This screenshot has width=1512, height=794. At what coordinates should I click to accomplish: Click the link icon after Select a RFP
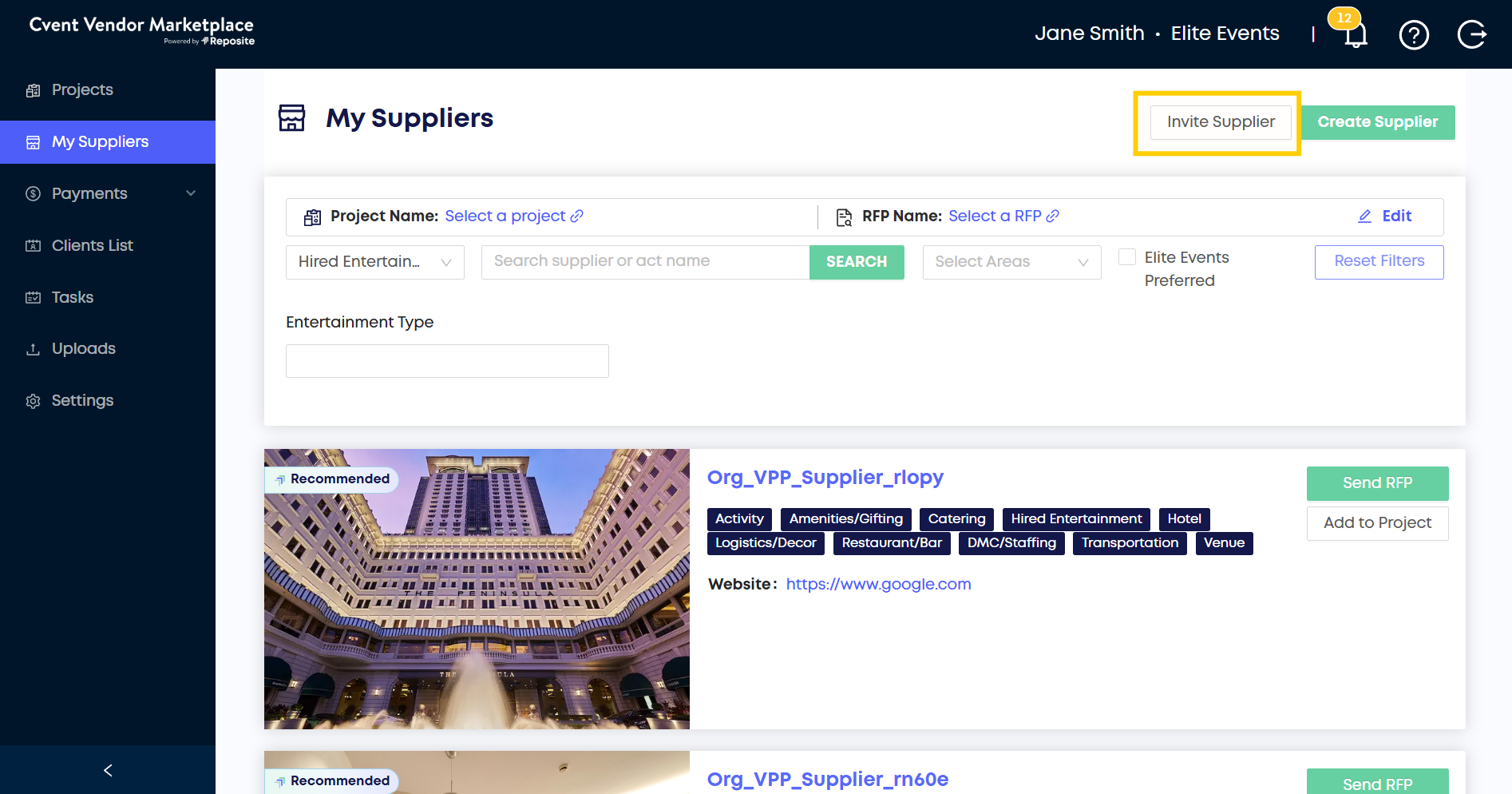[1053, 216]
